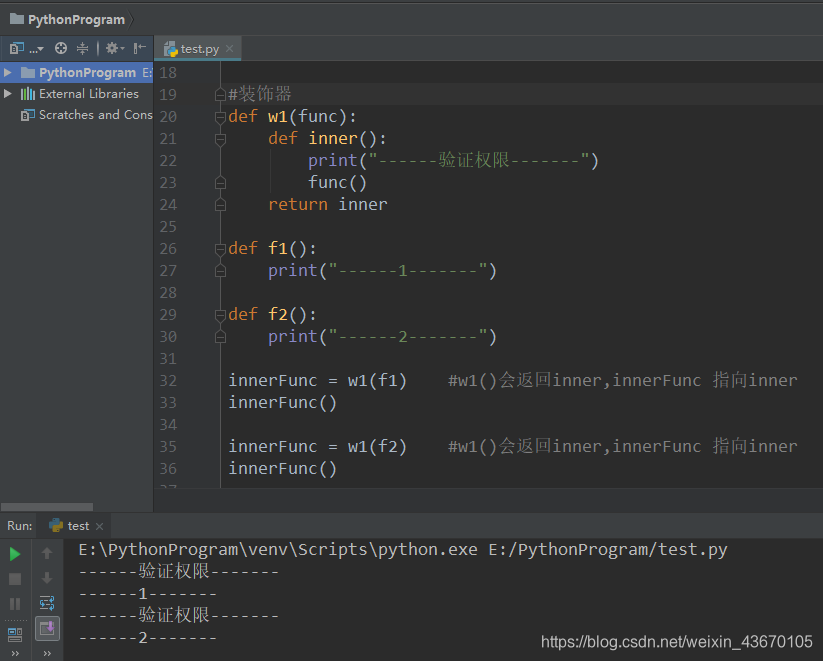823x661 pixels.
Task: Click on 'return inner' in line 24
Action: [328, 204]
